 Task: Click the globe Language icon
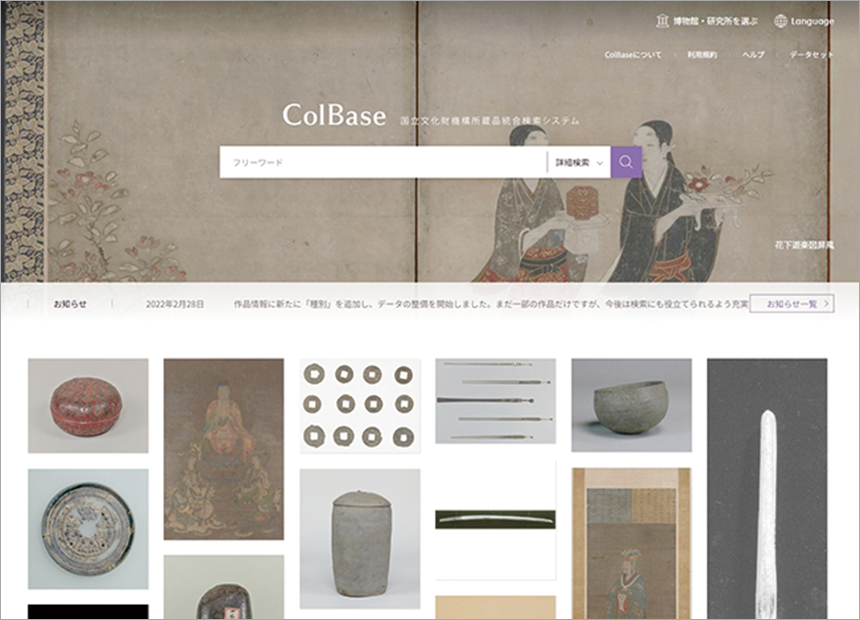[x=780, y=21]
